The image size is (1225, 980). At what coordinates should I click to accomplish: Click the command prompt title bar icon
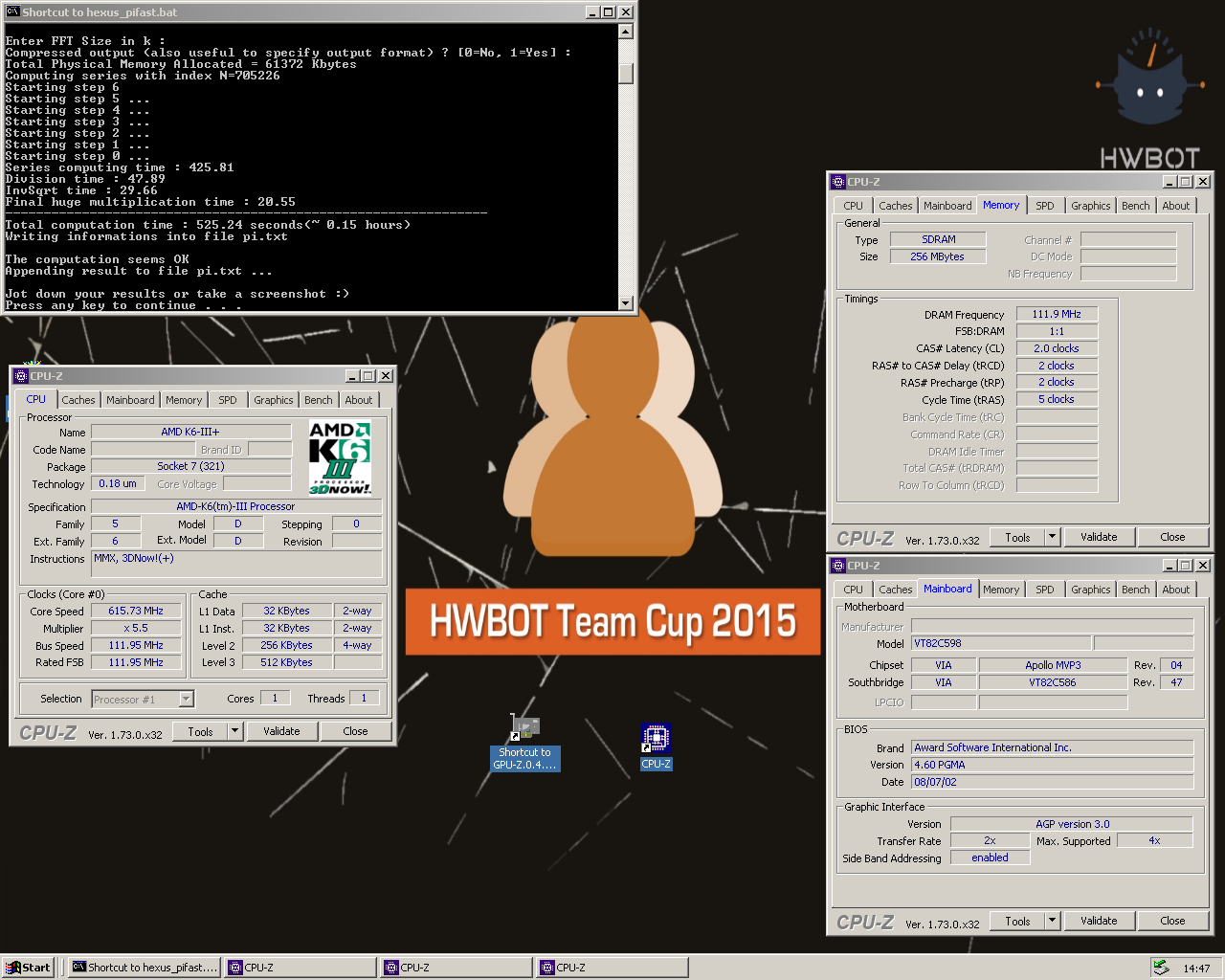point(12,12)
